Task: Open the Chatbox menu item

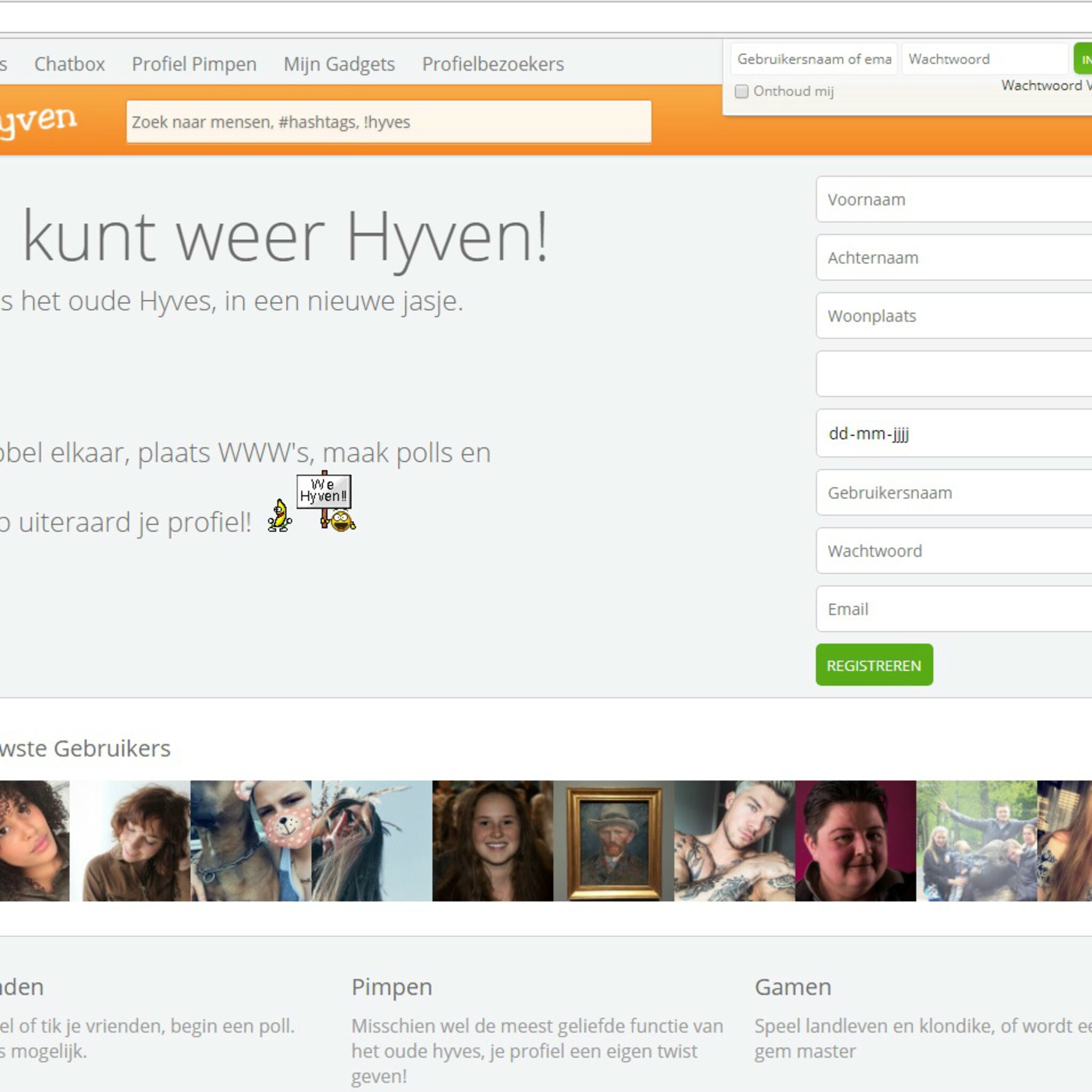Action: [x=69, y=64]
